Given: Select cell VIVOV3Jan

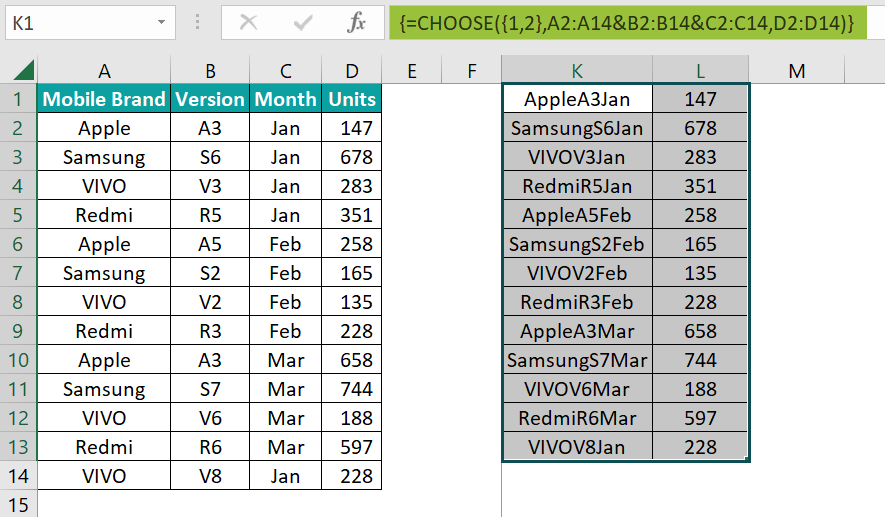Looking at the screenshot, I should 577,157.
